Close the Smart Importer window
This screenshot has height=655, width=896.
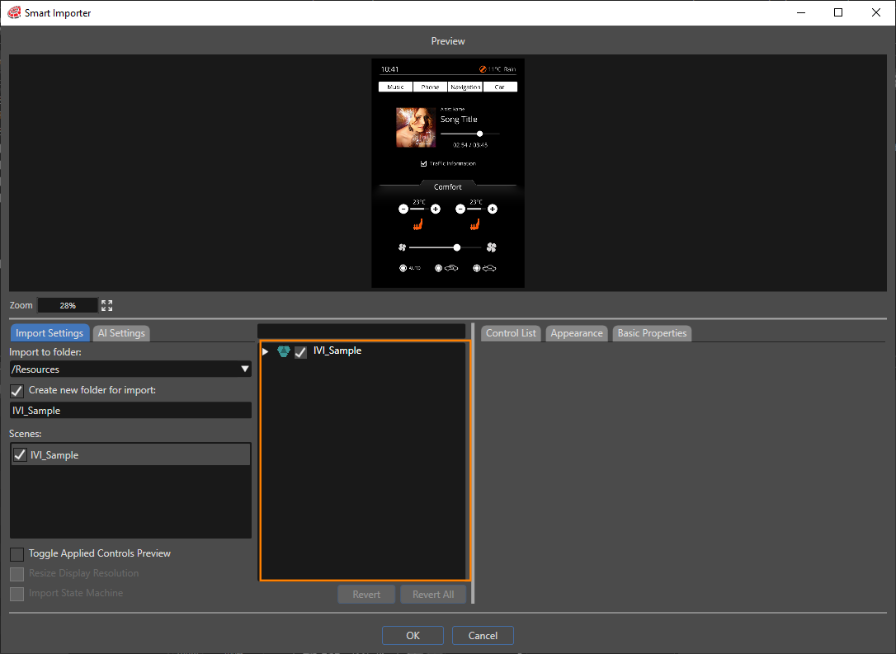click(875, 13)
